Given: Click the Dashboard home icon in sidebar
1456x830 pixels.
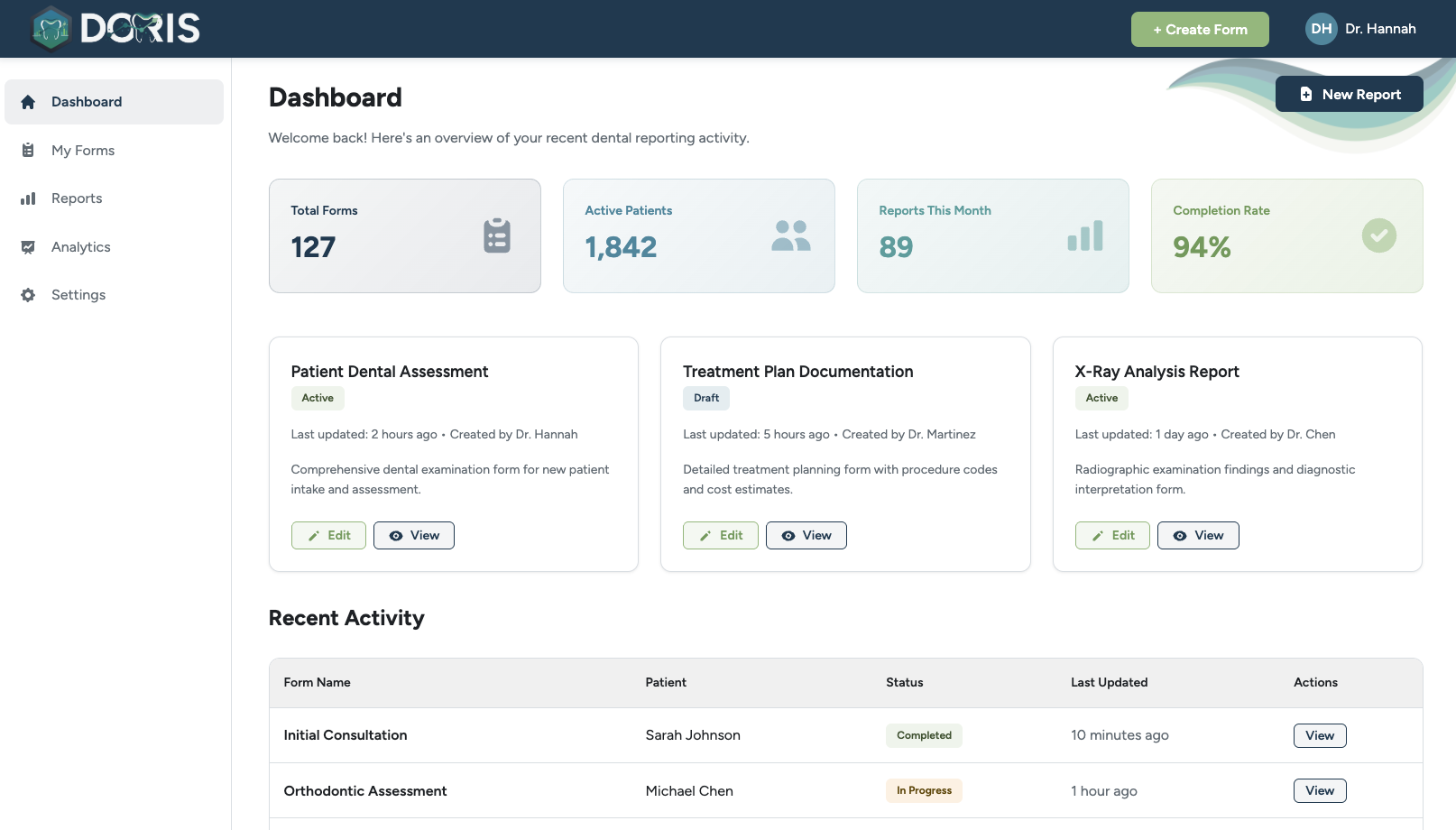Looking at the screenshot, I should [27, 101].
